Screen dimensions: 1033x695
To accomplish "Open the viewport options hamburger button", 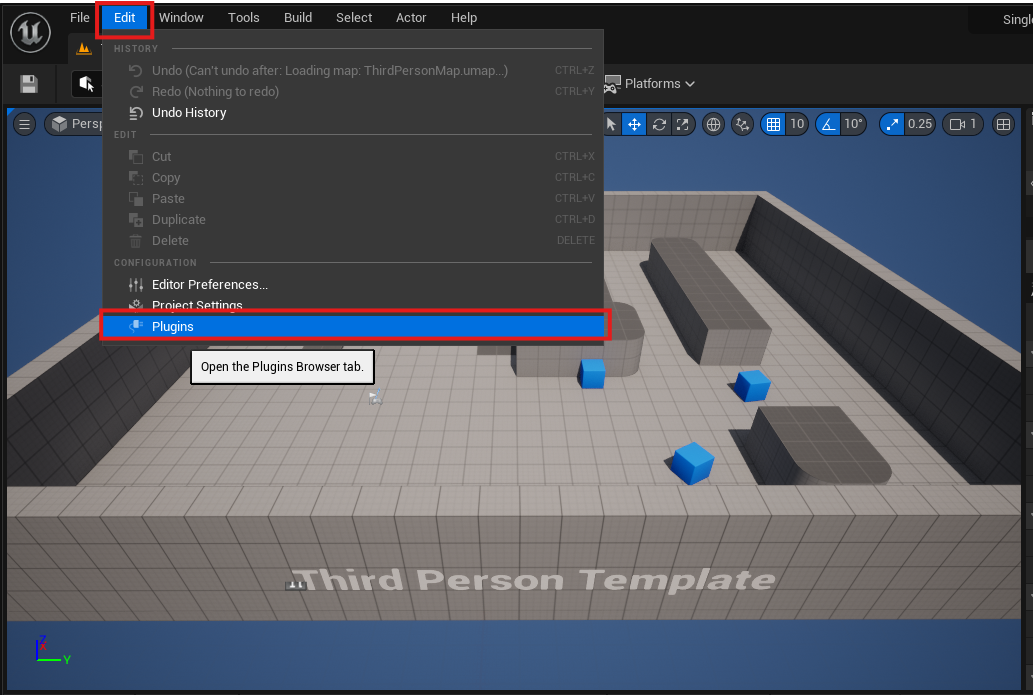I will pyautogui.click(x=24, y=124).
